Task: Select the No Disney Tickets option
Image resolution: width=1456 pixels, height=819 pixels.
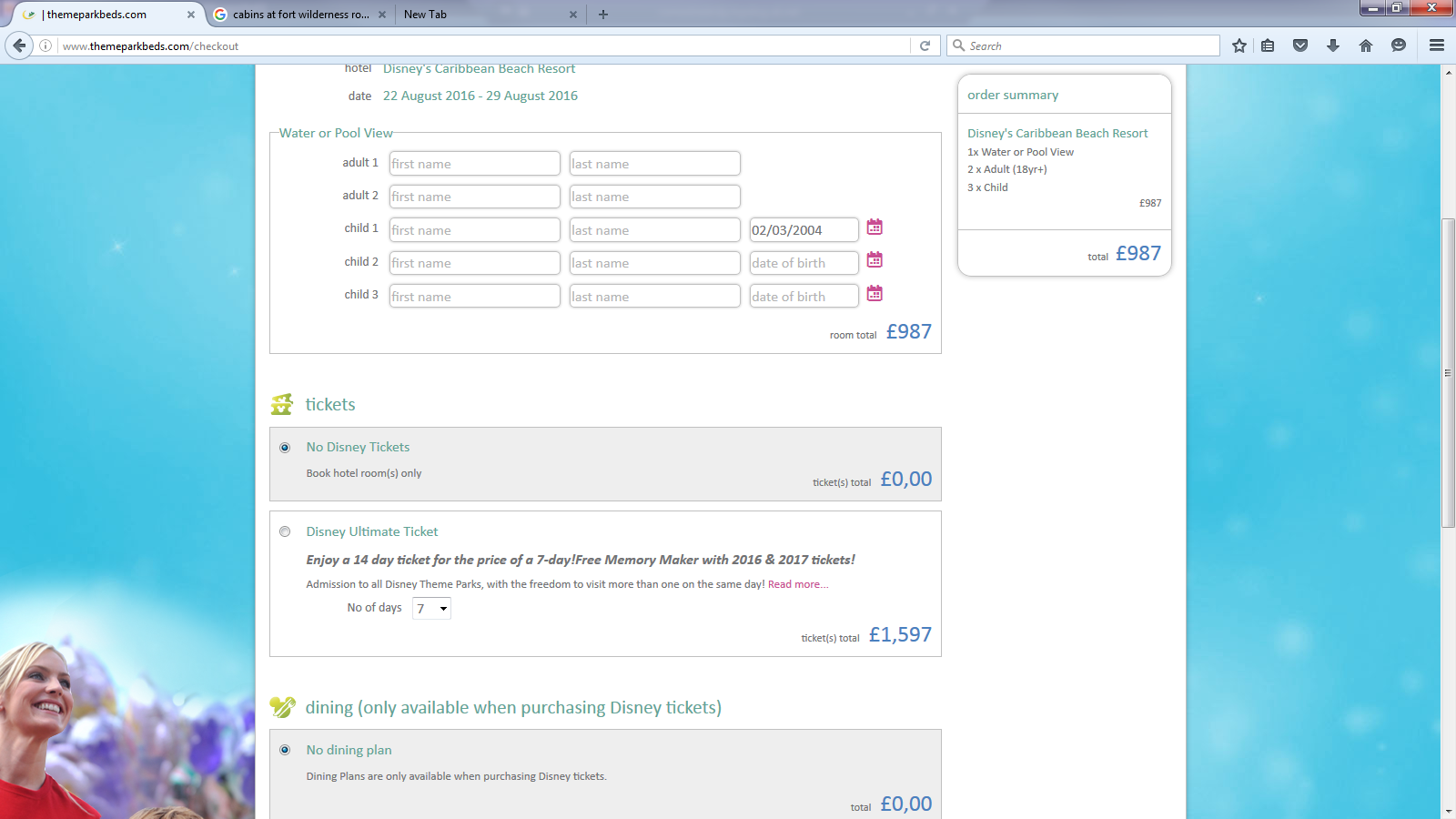Action: coord(285,448)
